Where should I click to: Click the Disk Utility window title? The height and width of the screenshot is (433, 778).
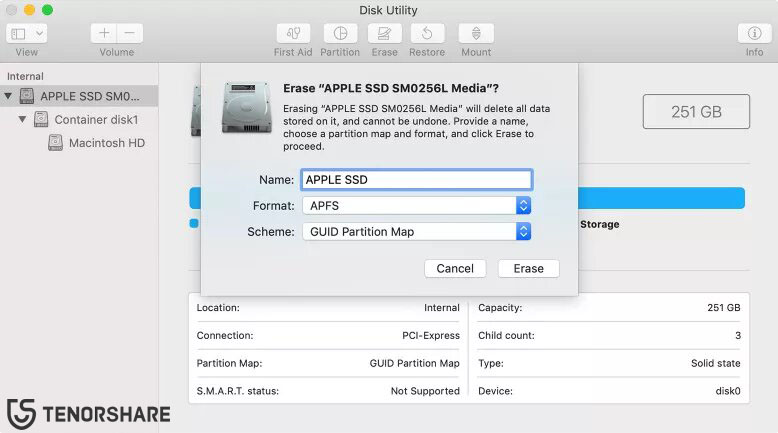click(388, 10)
